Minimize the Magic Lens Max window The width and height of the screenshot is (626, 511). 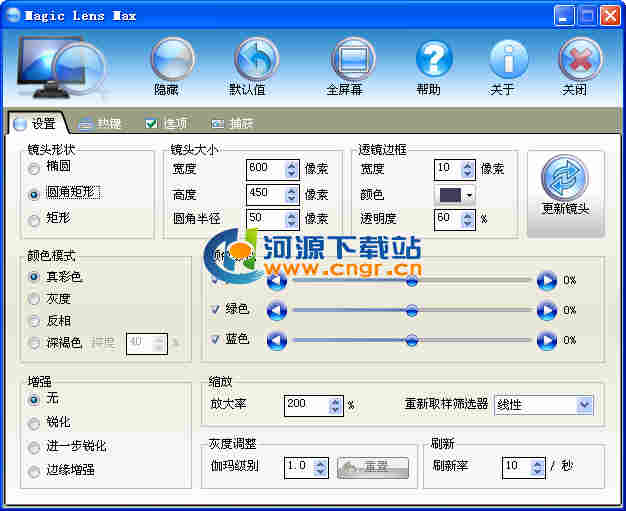(565, 16)
